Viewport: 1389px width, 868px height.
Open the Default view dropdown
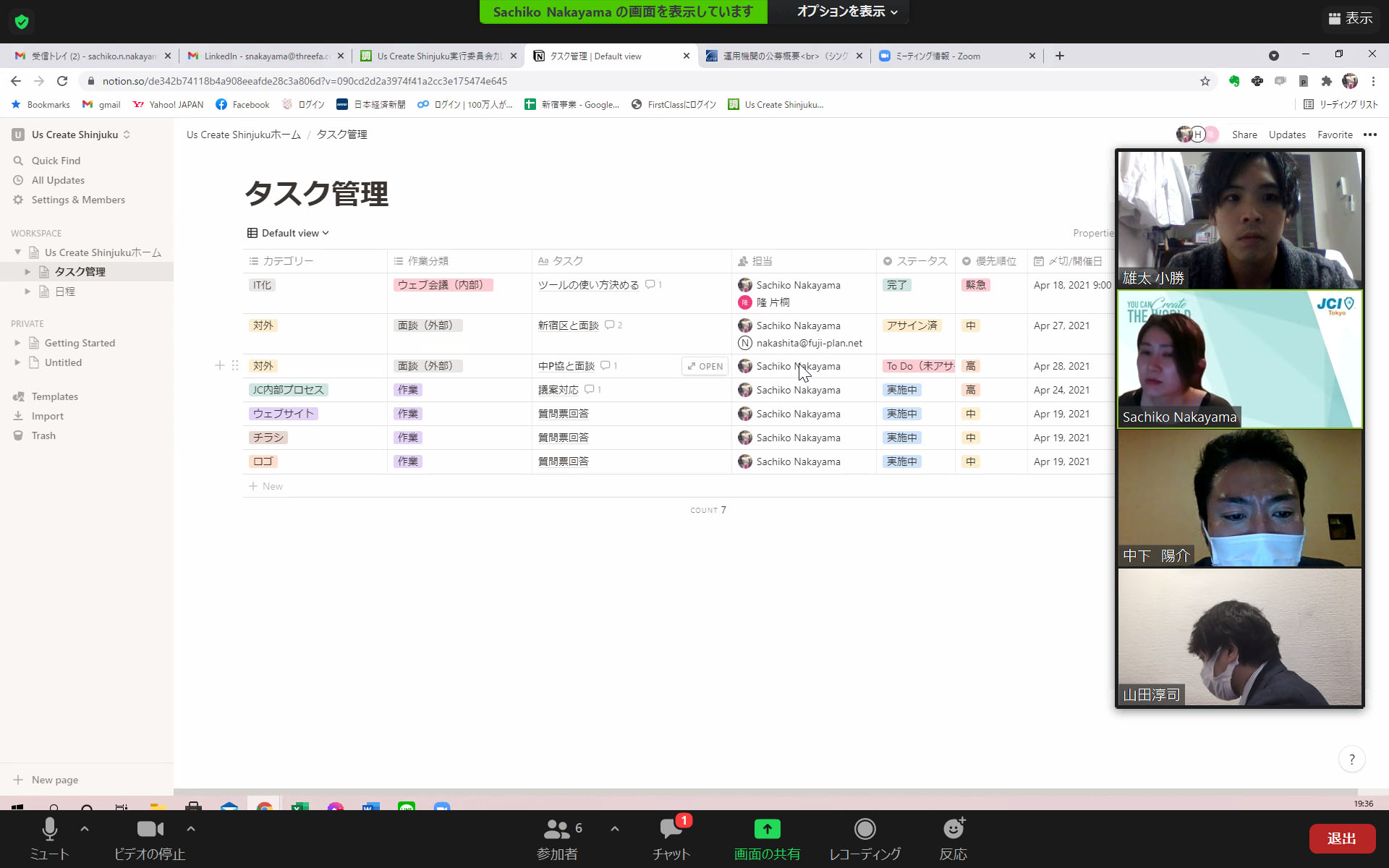(x=289, y=233)
